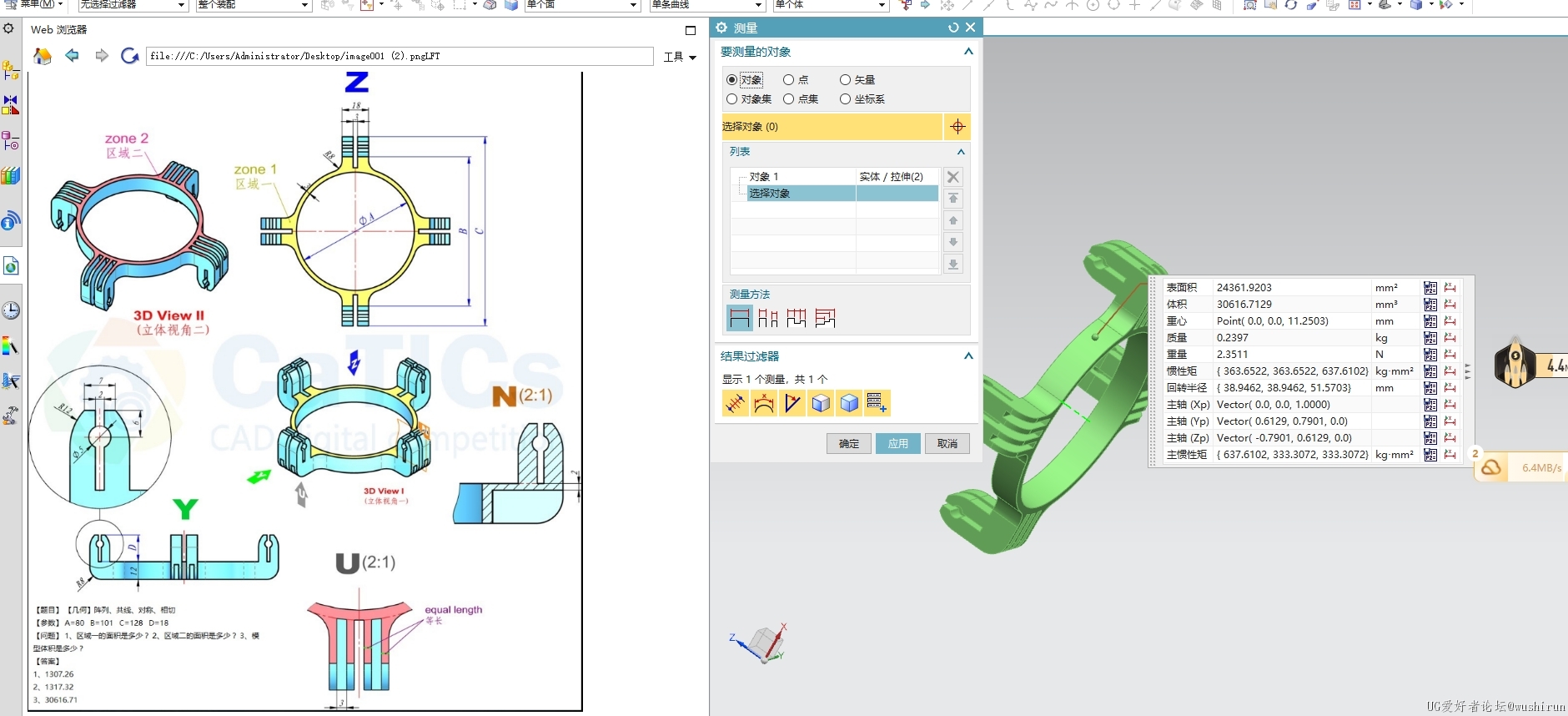The image size is (1568, 716).
Task: Toggle the distance result filter
Action: tap(736, 403)
